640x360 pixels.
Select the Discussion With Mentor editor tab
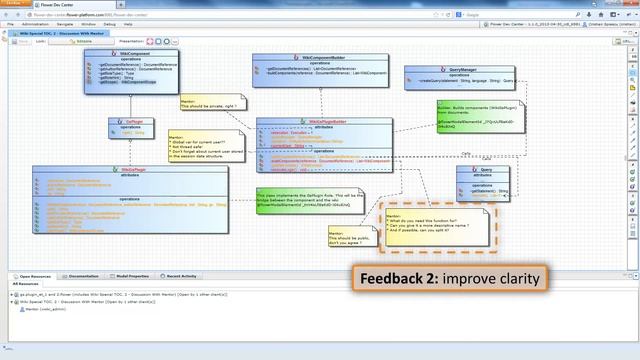tap(59, 33)
